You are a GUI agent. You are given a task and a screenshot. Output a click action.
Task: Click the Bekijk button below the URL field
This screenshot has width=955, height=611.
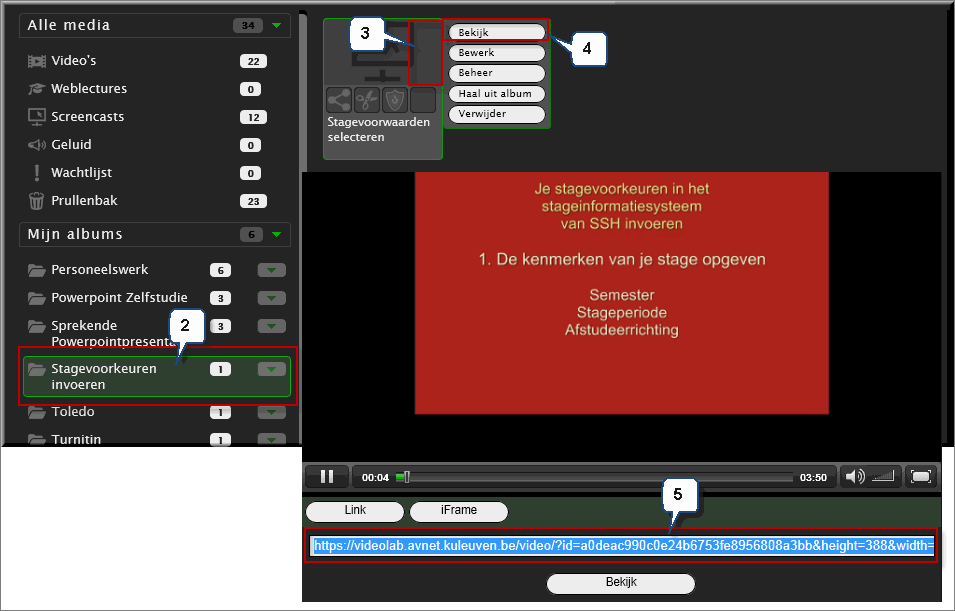click(621, 583)
